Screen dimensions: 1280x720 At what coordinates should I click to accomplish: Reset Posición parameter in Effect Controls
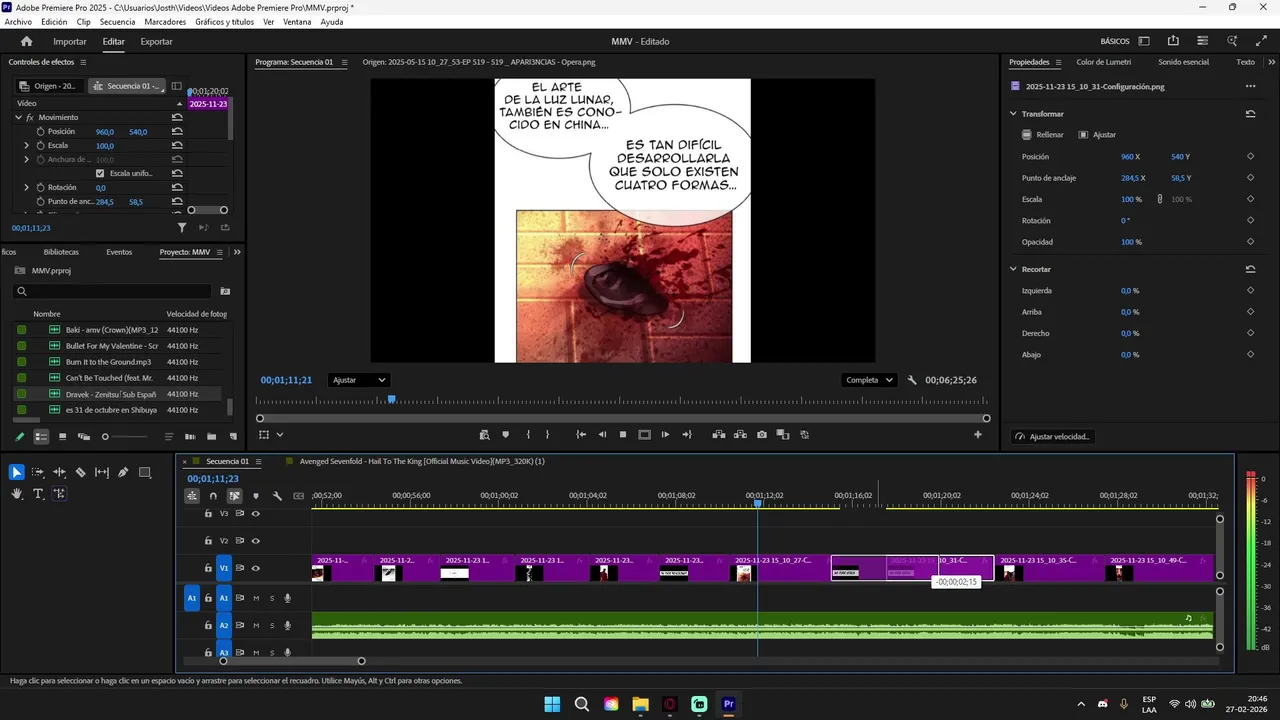point(177,131)
